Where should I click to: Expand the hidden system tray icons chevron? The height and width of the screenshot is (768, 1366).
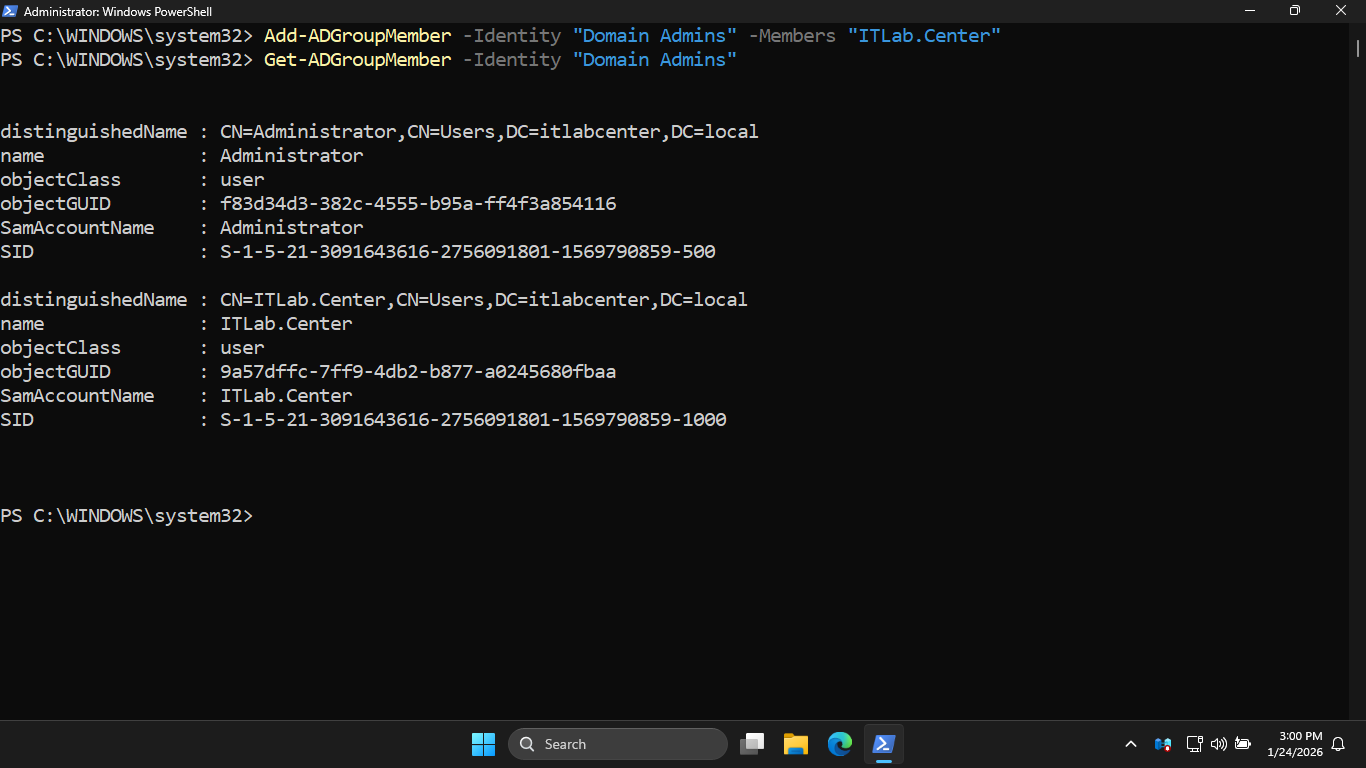[x=1131, y=744]
